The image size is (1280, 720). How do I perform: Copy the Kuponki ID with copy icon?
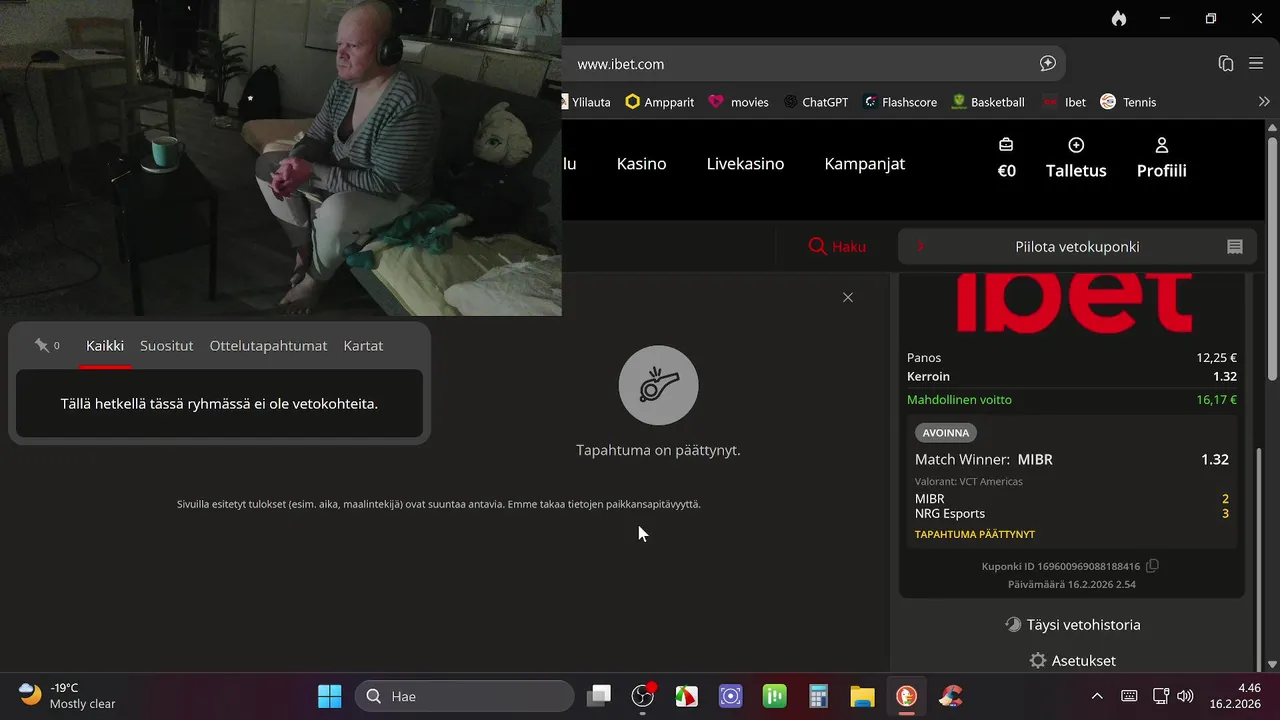(x=1152, y=566)
